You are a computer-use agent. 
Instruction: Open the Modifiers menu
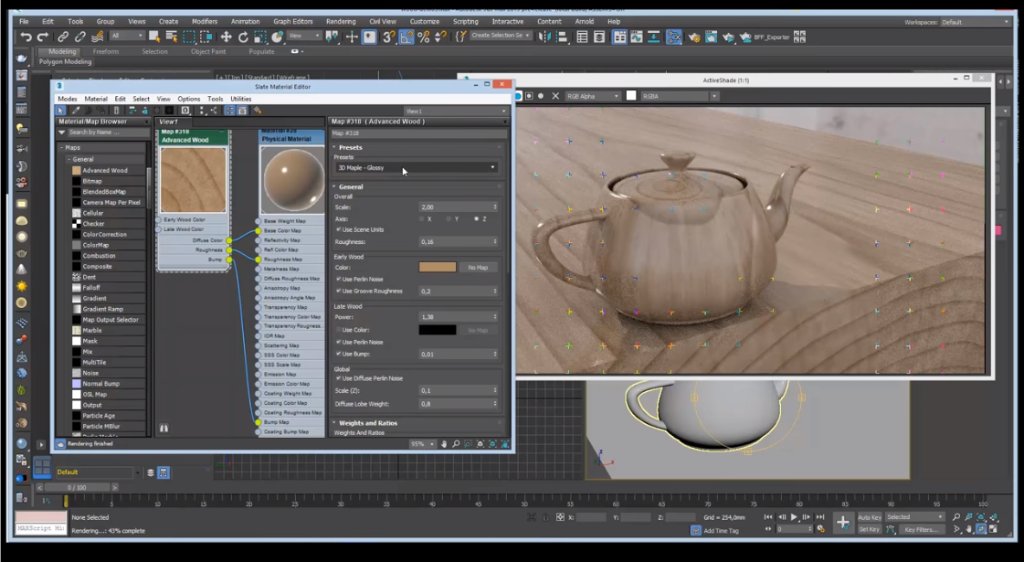point(204,22)
